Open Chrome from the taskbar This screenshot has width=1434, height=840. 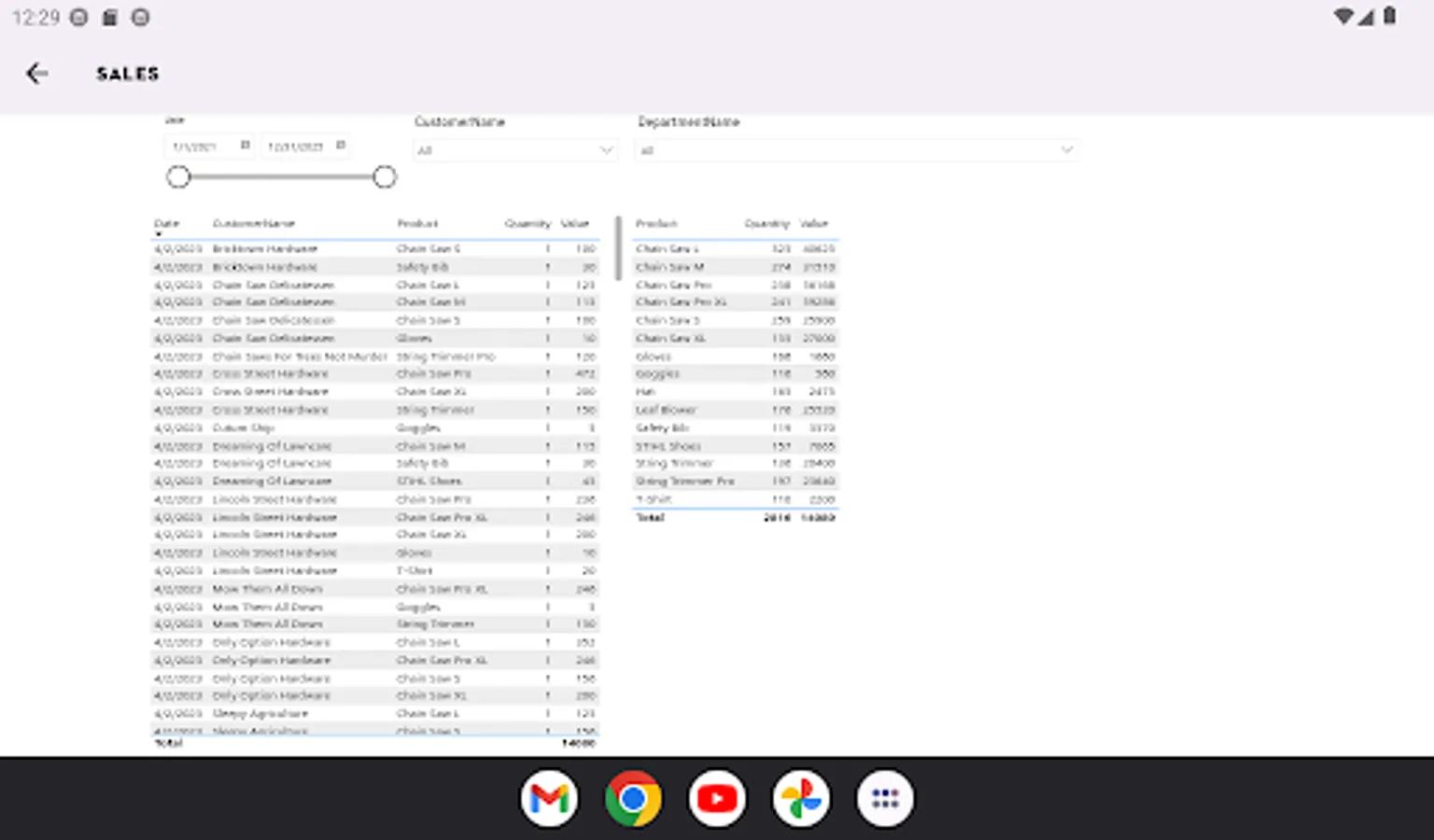click(x=633, y=799)
